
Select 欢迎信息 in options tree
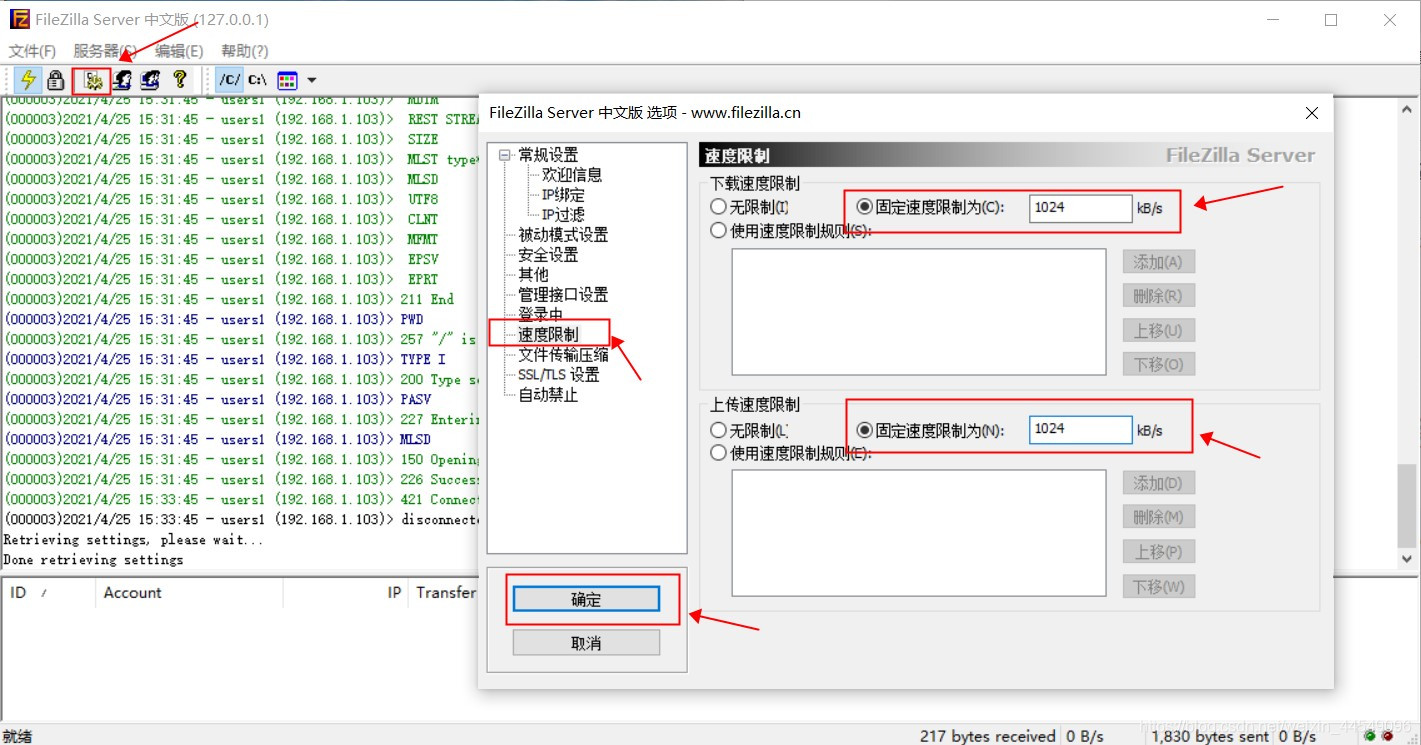572,175
